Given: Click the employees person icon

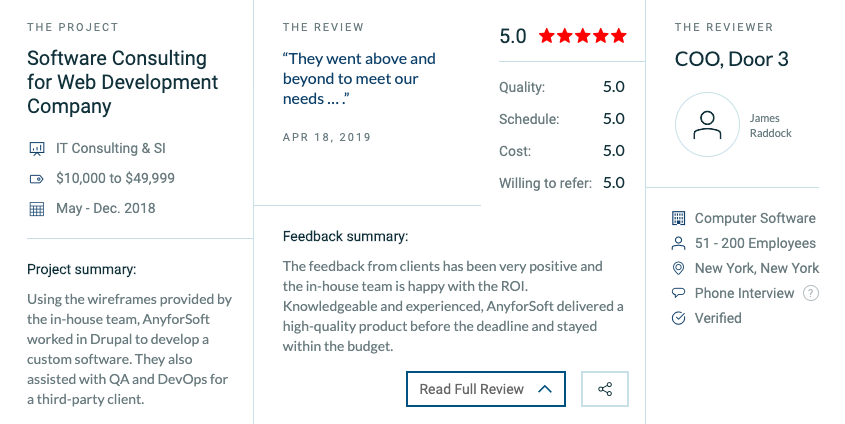Looking at the screenshot, I should [678, 244].
